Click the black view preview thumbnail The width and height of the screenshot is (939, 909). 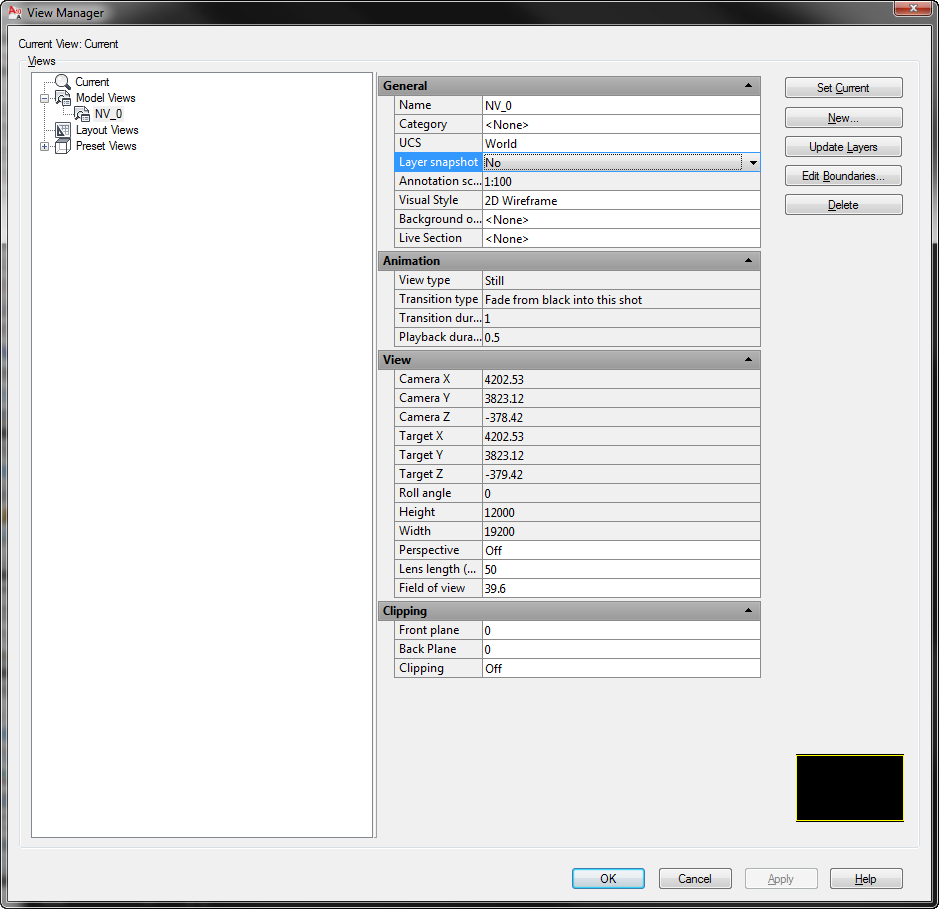coord(849,788)
